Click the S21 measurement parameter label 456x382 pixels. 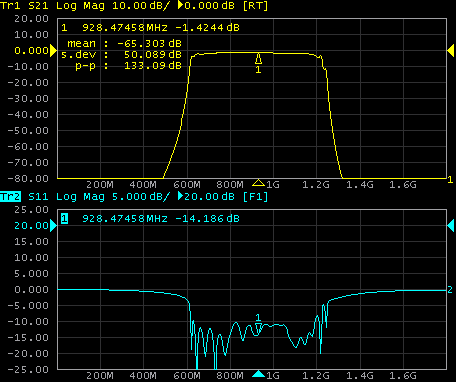[39, 5]
